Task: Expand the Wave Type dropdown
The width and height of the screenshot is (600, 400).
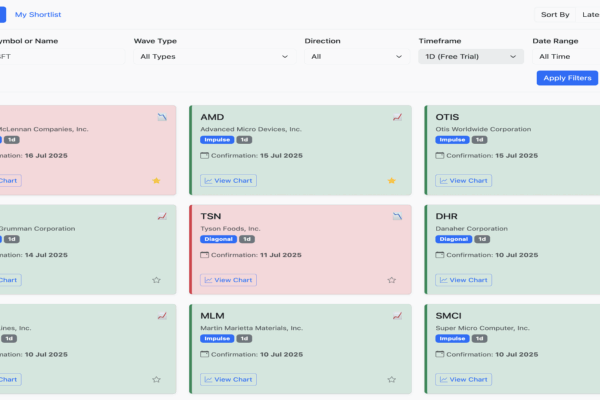Action: pos(214,57)
